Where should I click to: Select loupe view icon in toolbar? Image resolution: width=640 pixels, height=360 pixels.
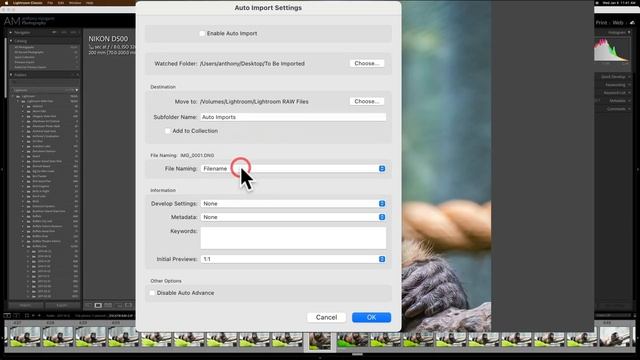pyautogui.click(x=98, y=305)
